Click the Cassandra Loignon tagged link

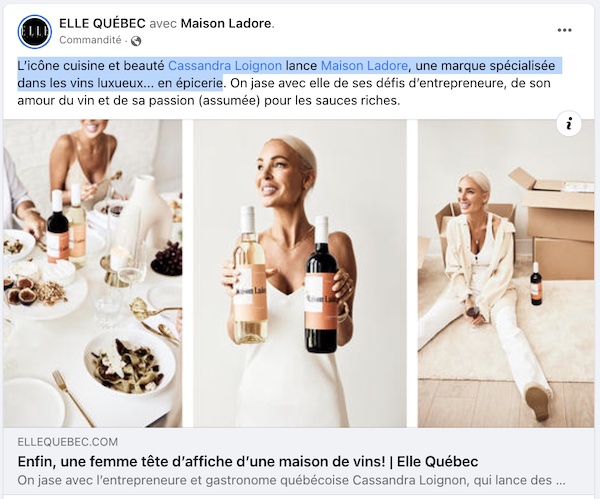225,66
